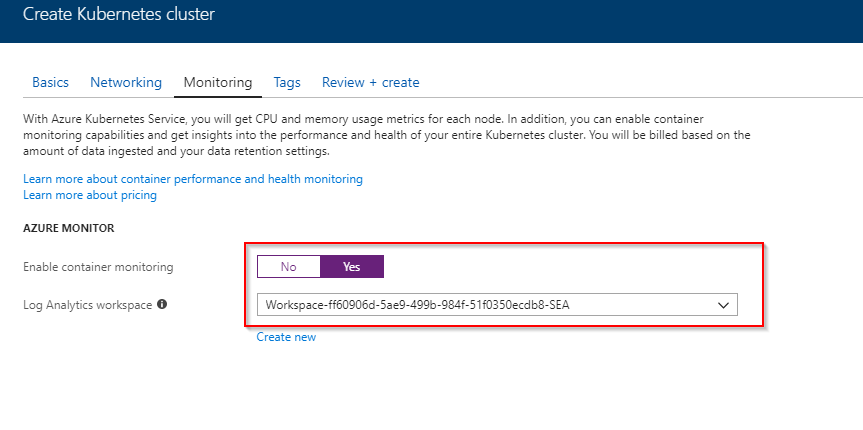
Task: Click the Enable container monitoring label
Action: click(98, 267)
